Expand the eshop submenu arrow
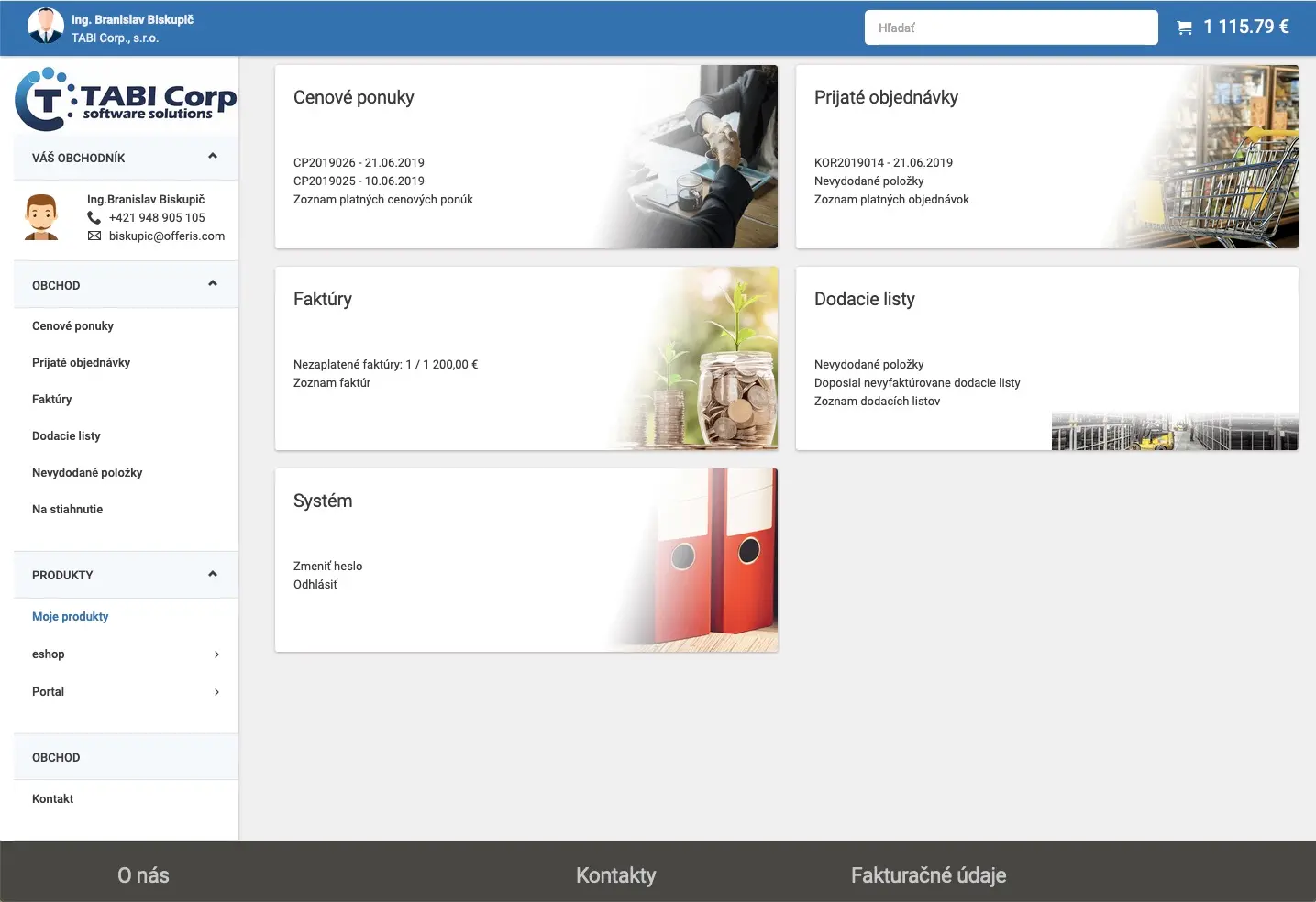Image resolution: width=1316 pixels, height=902 pixels. [216, 654]
